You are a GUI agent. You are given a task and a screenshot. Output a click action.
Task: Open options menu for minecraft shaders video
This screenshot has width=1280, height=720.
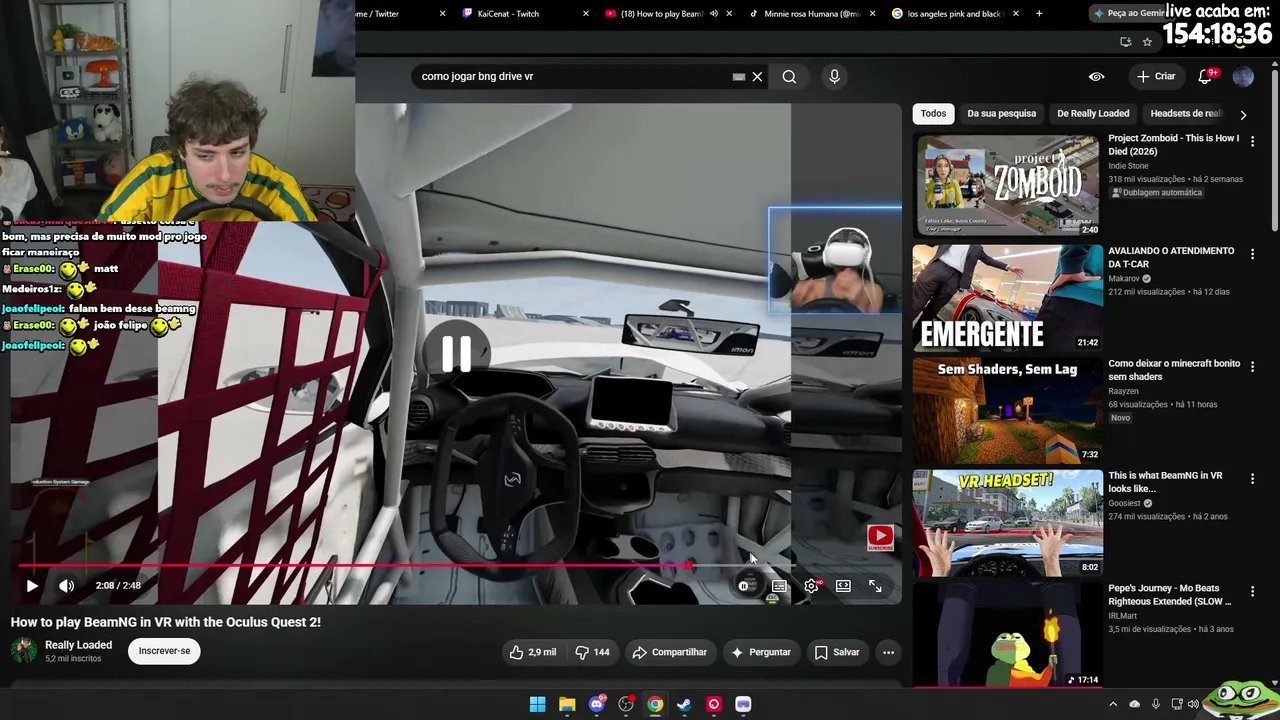[1252, 367]
